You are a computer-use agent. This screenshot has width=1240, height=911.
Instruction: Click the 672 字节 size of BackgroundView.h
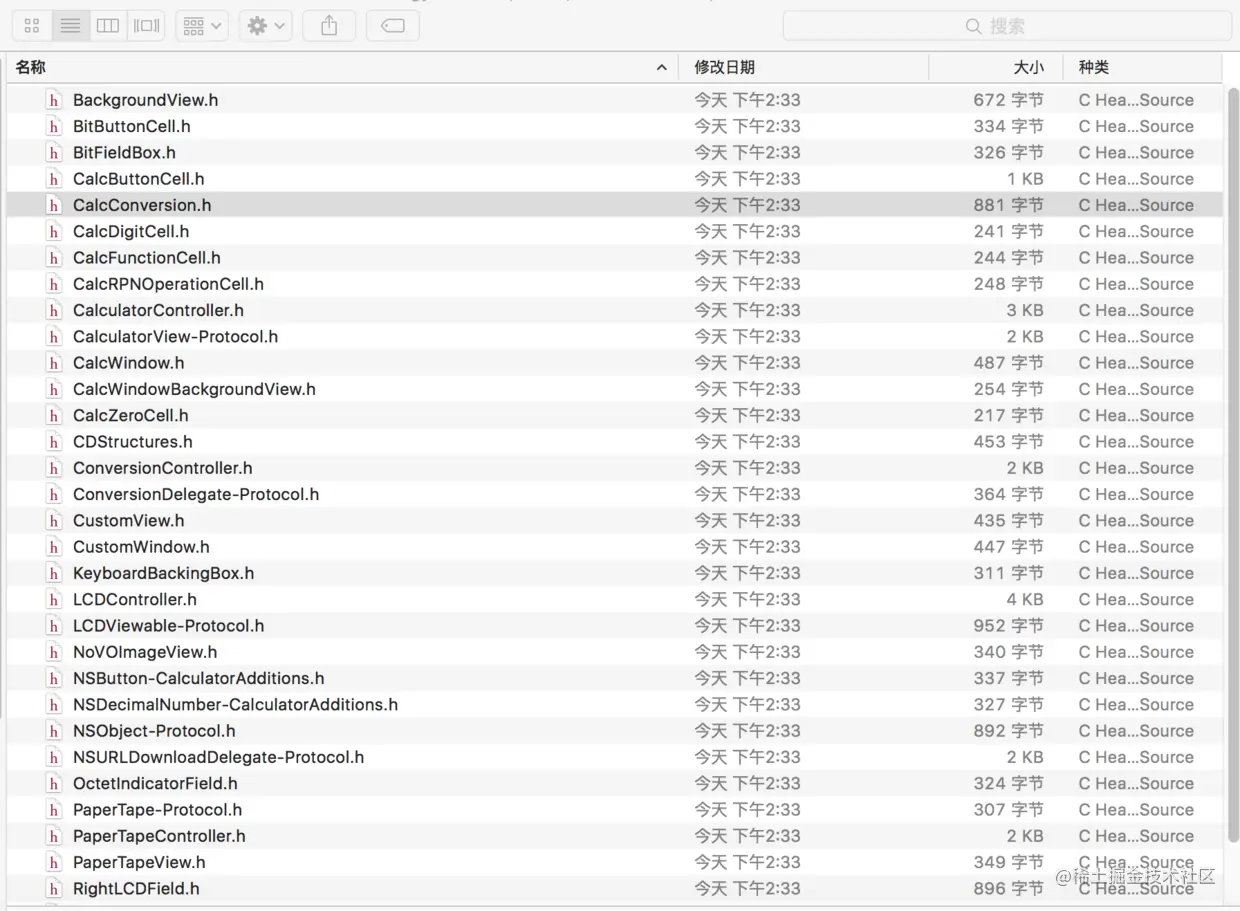pyautogui.click(x=1008, y=100)
